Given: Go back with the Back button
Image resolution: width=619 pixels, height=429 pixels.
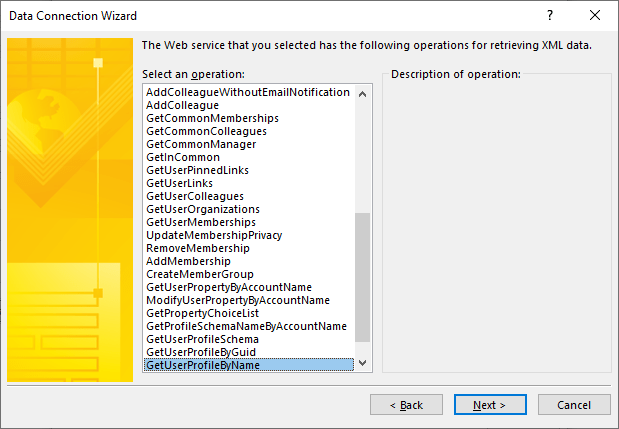Looking at the screenshot, I should [x=406, y=405].
